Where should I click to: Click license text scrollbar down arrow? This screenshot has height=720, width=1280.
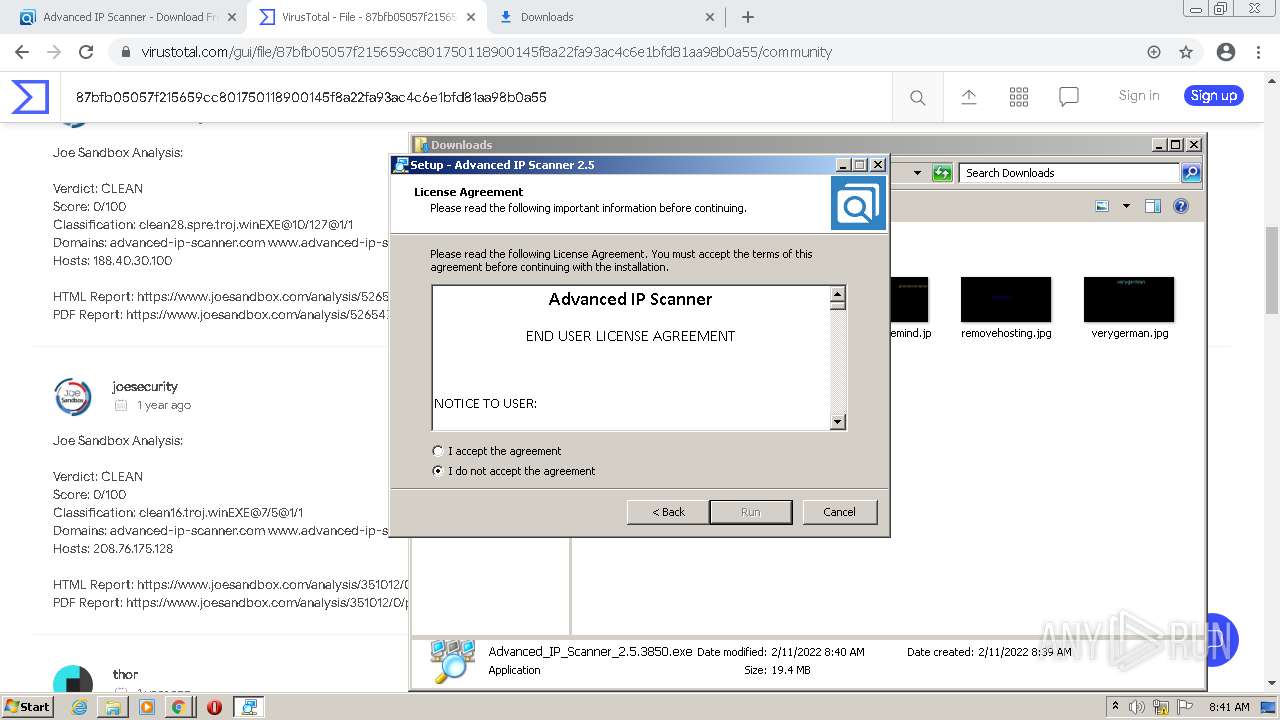coord(838,422)
